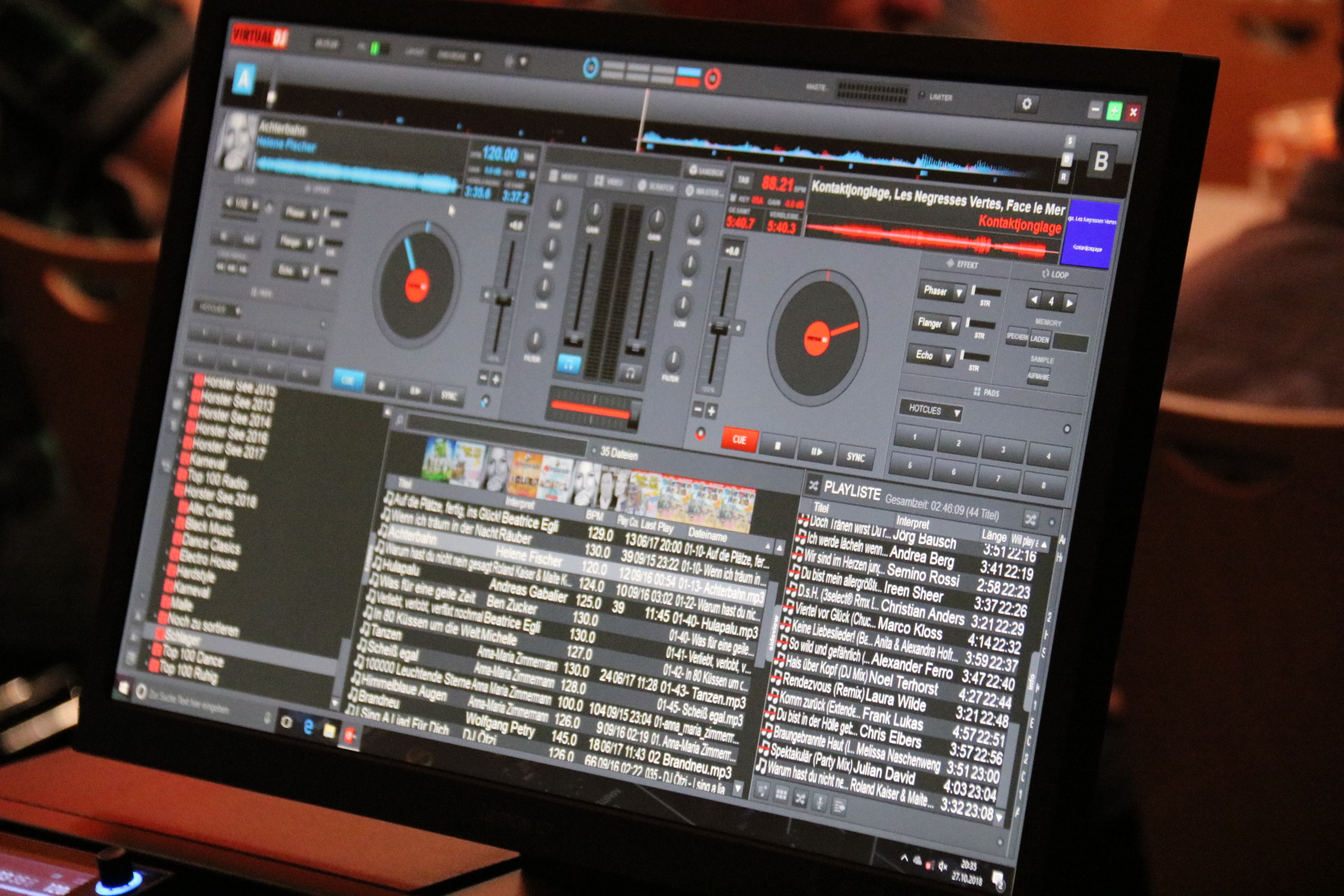This screenshot has height=896, width=1344.
Task: Click deck B loop size 4 button
Action: tap(1051, 301)
